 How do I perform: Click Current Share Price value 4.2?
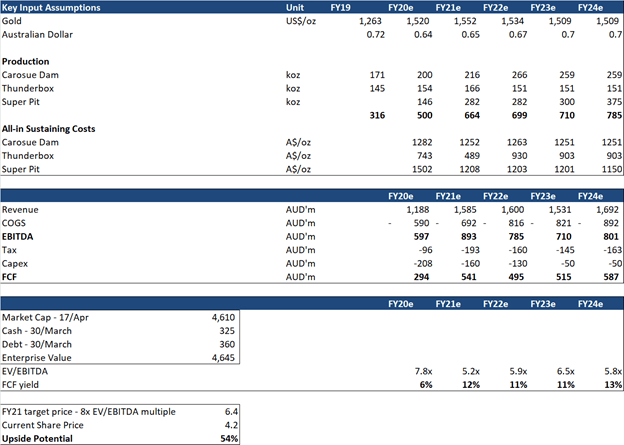[230, 424]
